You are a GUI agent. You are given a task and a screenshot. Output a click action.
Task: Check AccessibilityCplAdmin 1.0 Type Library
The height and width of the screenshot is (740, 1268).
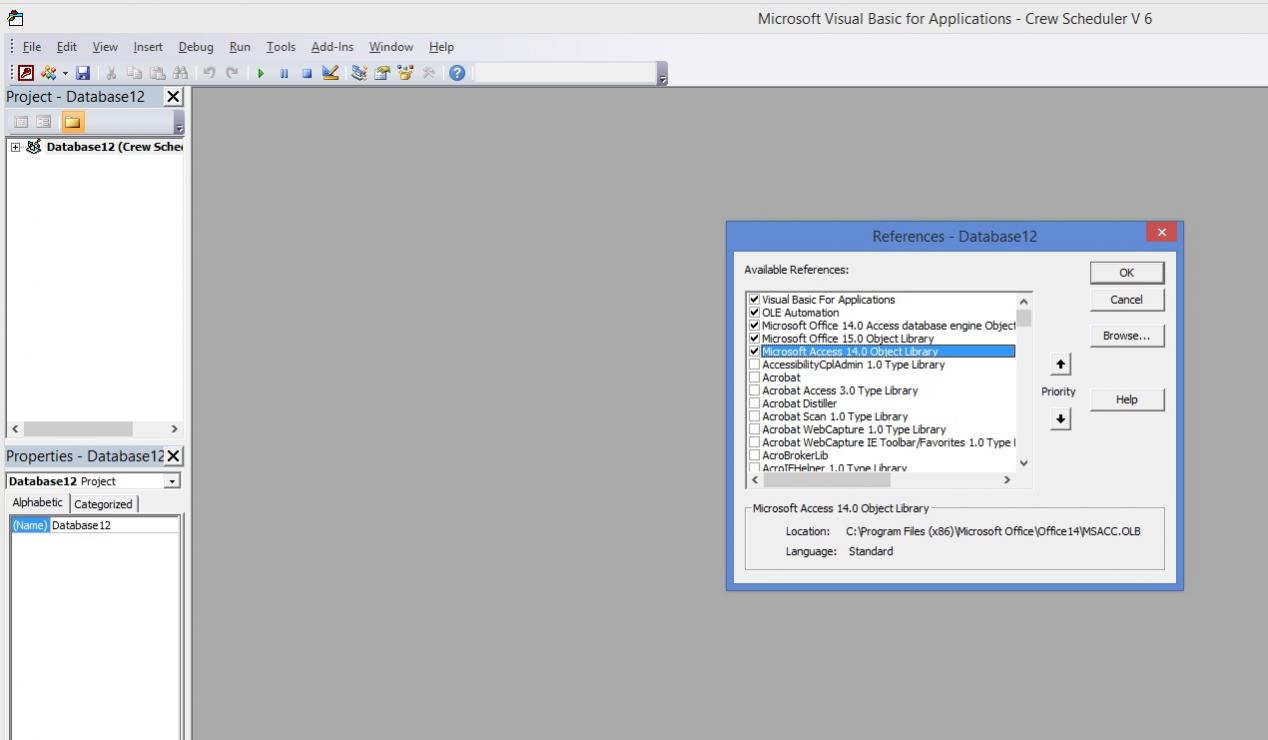coord(754,364)
